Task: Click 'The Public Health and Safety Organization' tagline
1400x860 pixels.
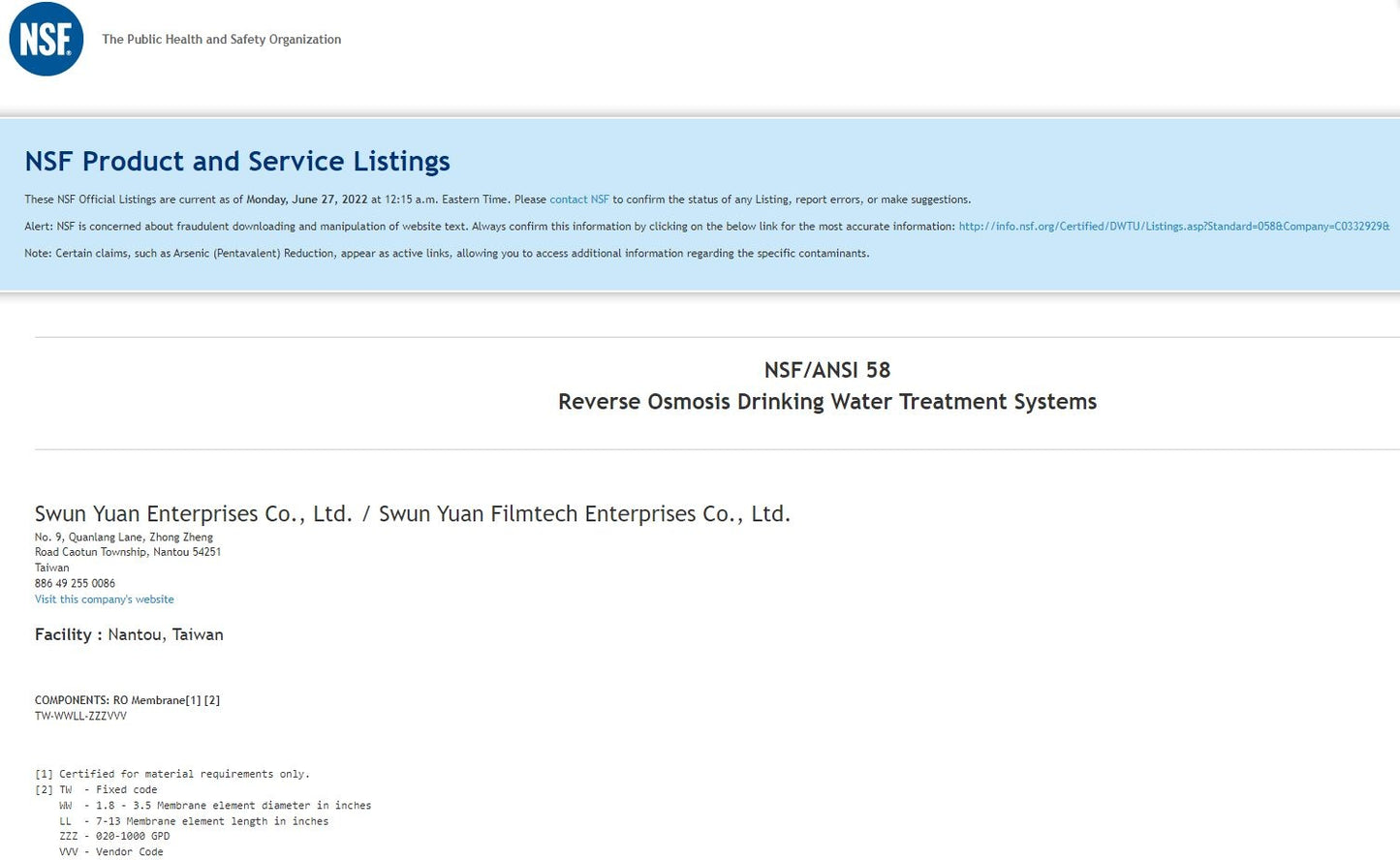Action: point(222,40)
